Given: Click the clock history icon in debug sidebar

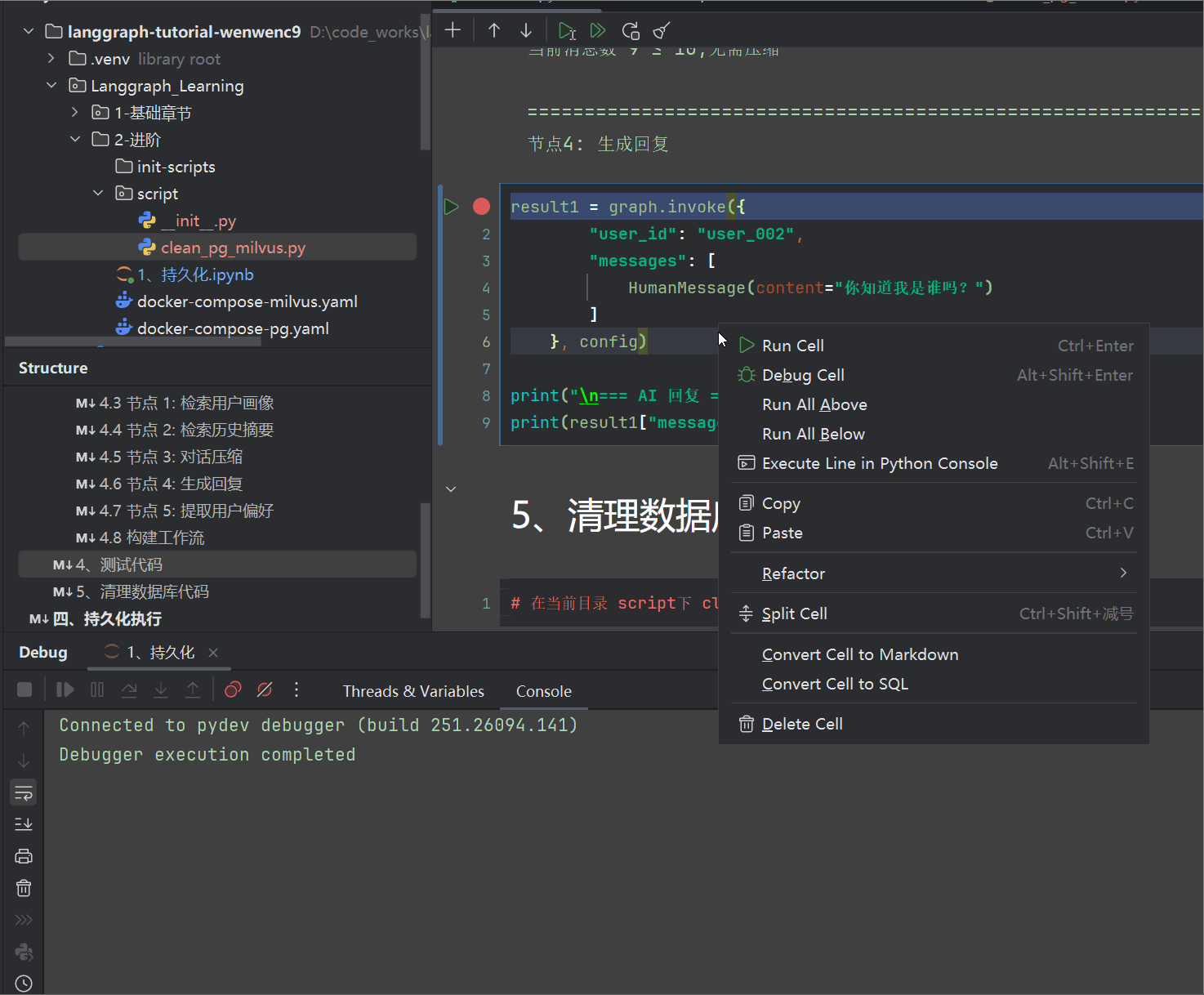Looking at the screenshot, I should pyautogui.click(x=24, y=984).
